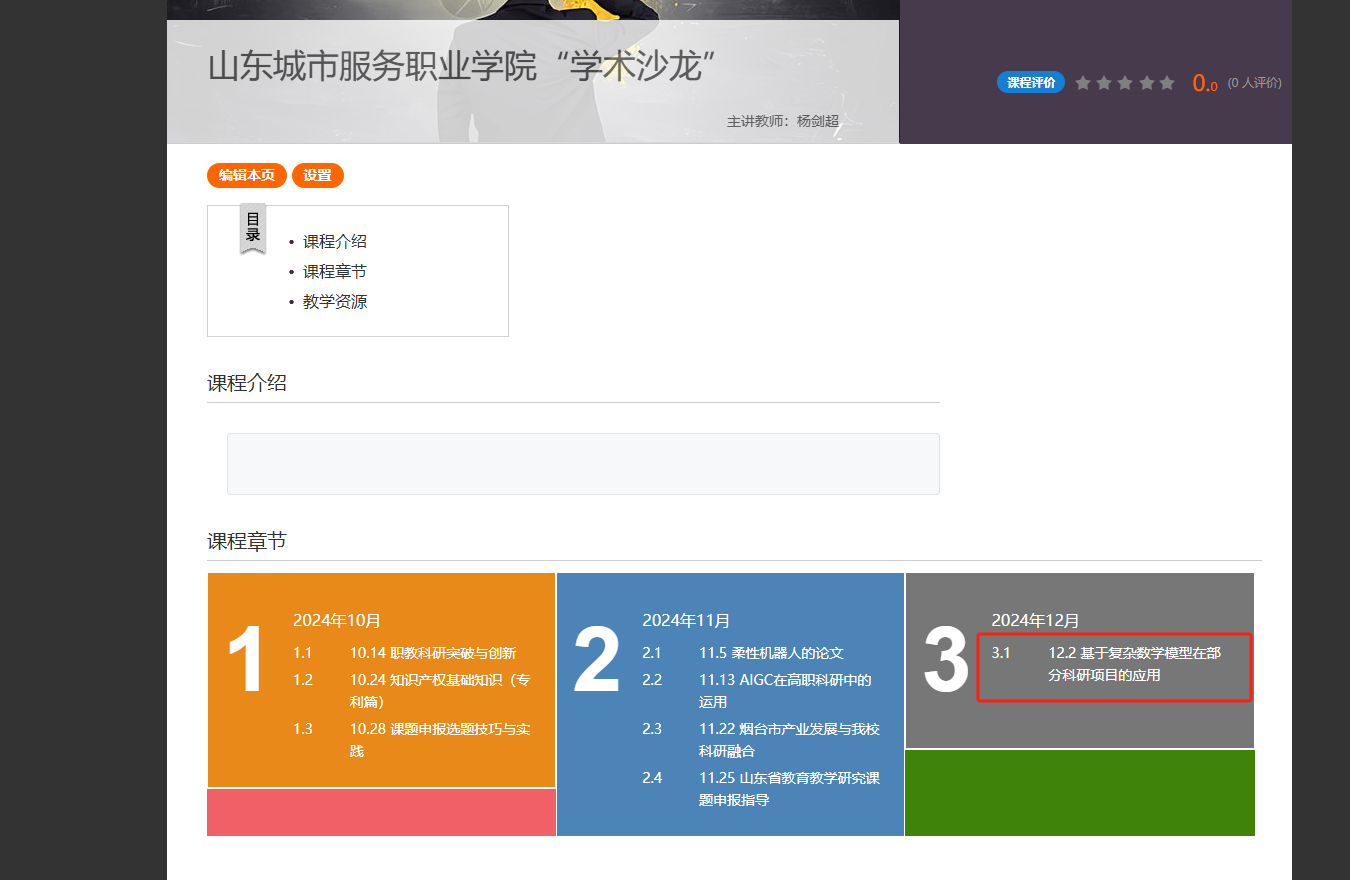Select the third rating star
1350x880 pixels.
pyautogui.click(x=1125, y=83)
